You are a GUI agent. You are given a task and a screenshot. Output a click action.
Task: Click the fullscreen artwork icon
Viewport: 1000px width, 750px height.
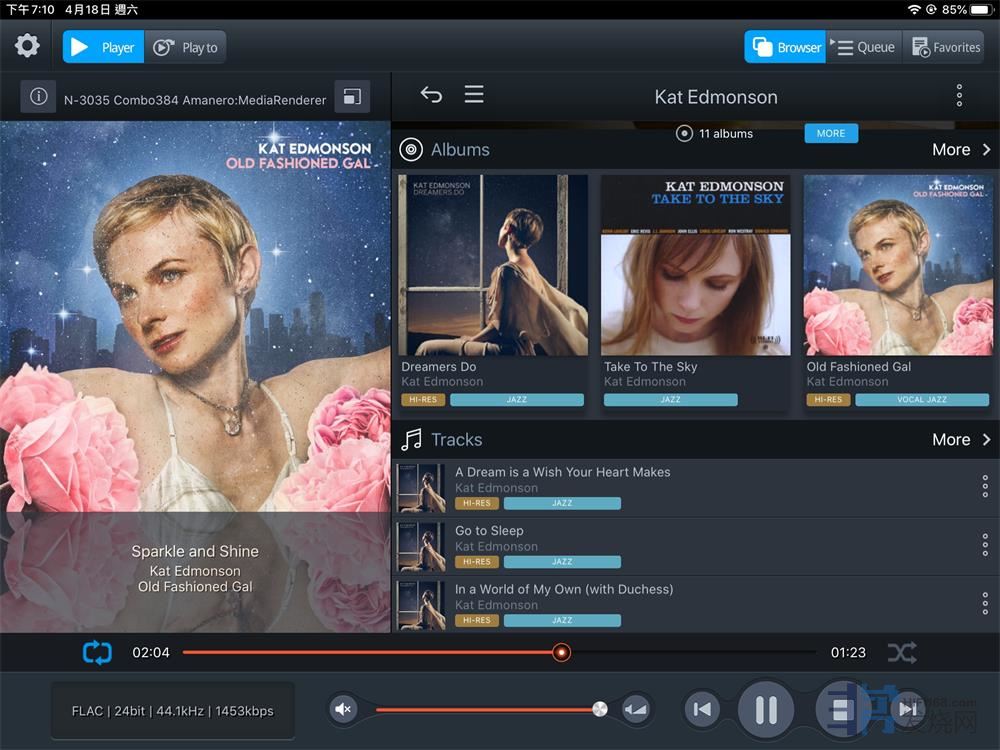352,97
